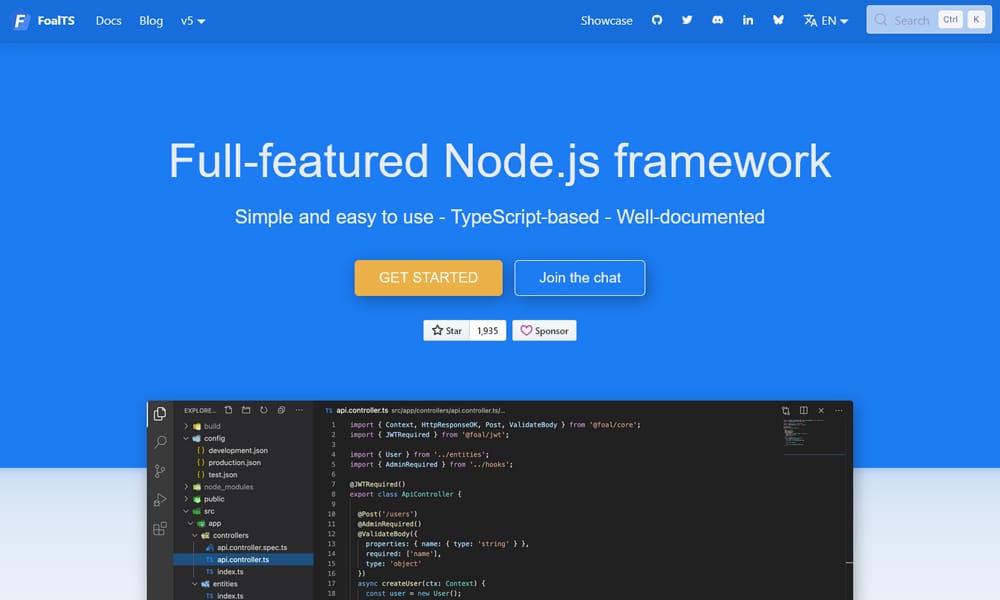Focus the Search input field
The width and height of the screenshot is (1000, 600).
[x=929, y=20]
